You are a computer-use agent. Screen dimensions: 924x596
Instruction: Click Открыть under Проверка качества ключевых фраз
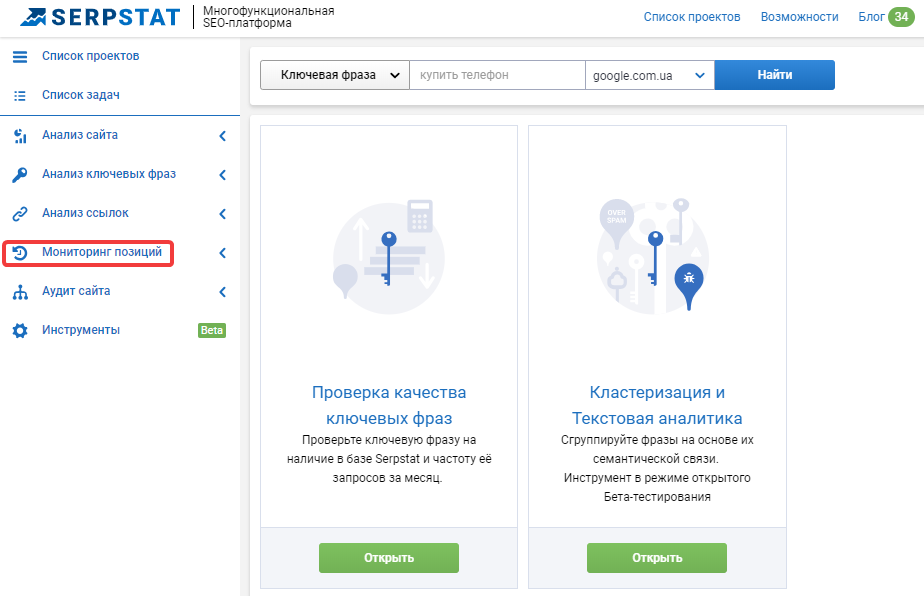[x=389, y=558]
